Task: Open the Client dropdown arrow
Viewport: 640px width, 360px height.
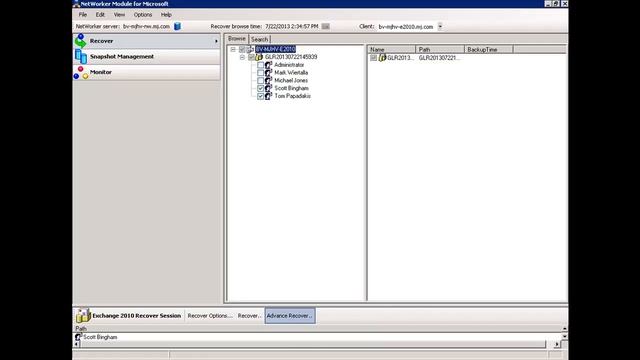Action: tap(440, 26)
